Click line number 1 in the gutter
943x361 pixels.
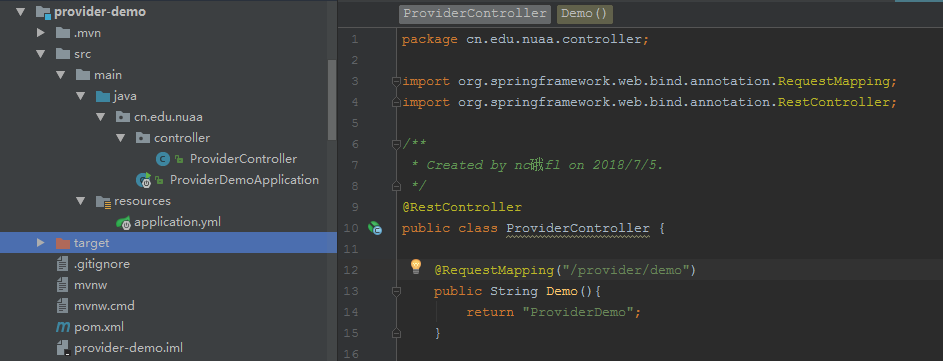click(354, 39)
